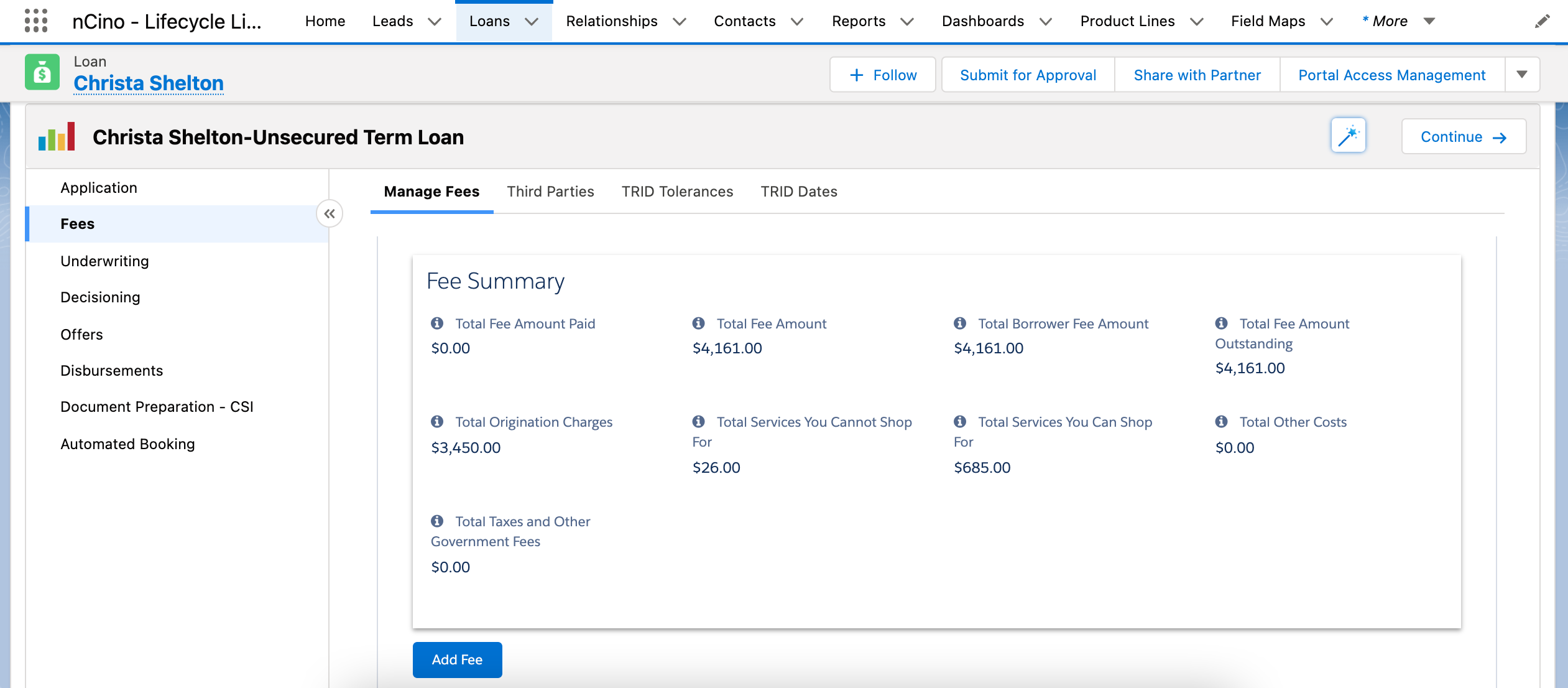
Task: Click info icon for Total Borrower Fee Amount
Action: coord(960,323)
